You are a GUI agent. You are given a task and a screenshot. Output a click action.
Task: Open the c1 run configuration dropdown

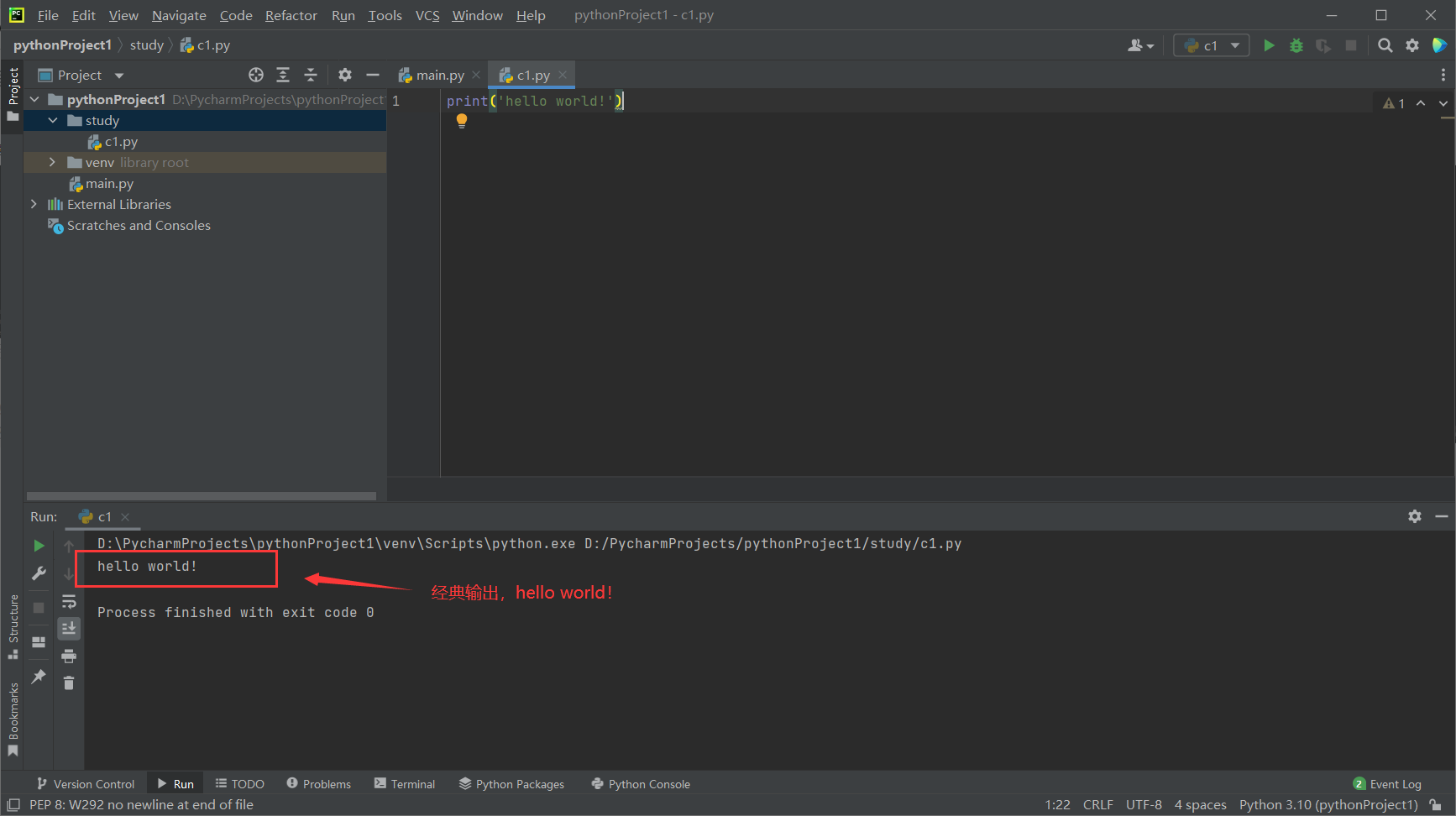point(1211,45)
